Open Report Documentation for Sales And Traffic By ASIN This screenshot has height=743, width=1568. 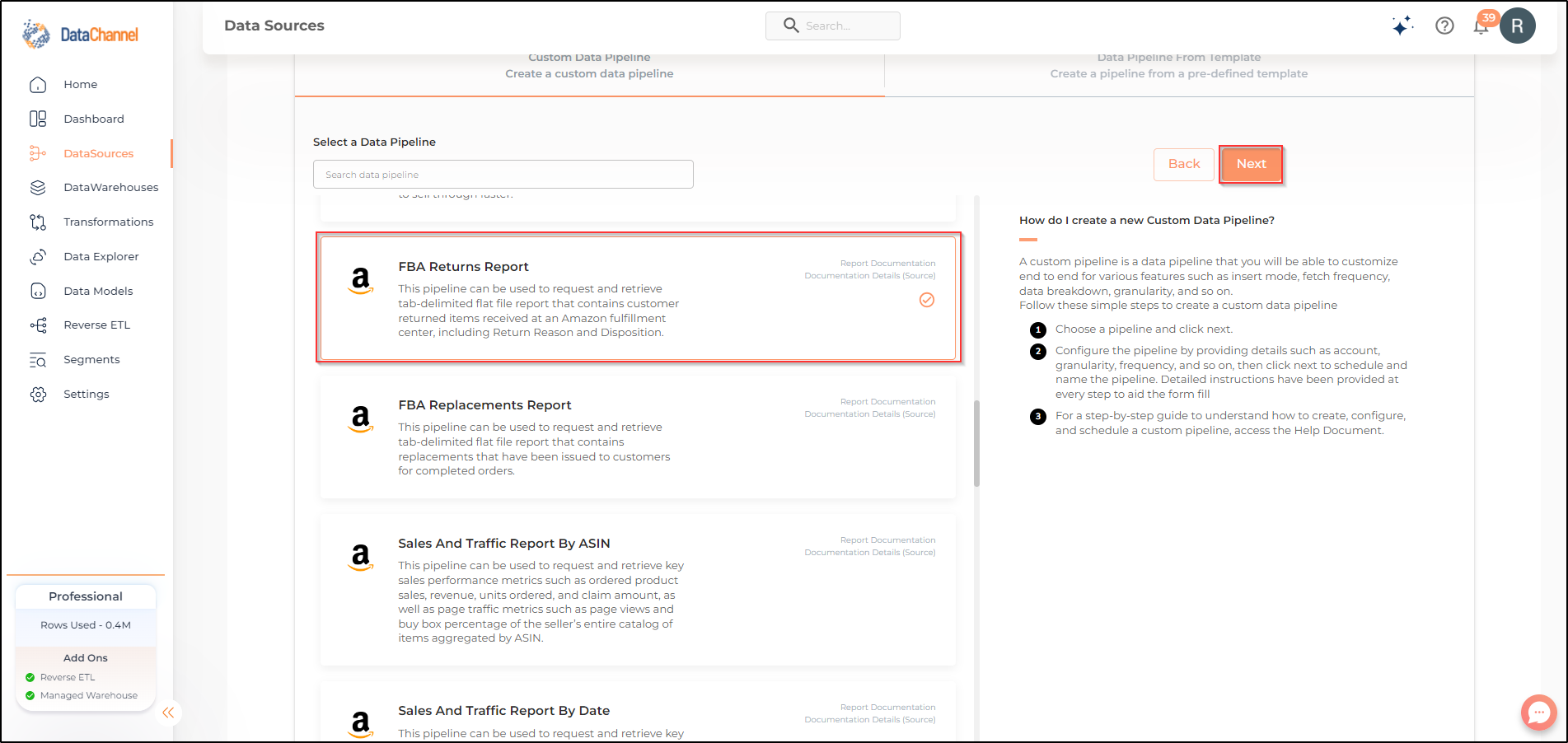coord(887,540)
